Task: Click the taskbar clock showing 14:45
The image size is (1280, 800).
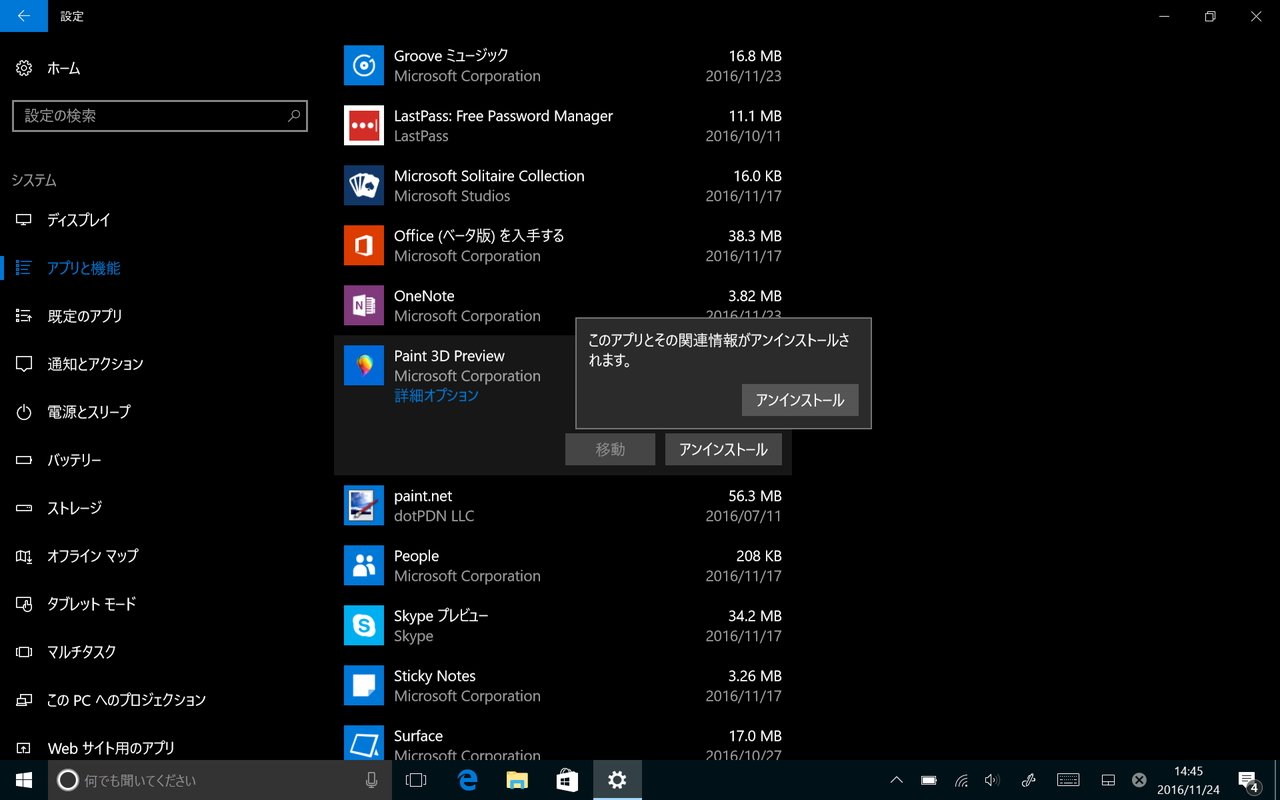Action: coord(1188,780)
